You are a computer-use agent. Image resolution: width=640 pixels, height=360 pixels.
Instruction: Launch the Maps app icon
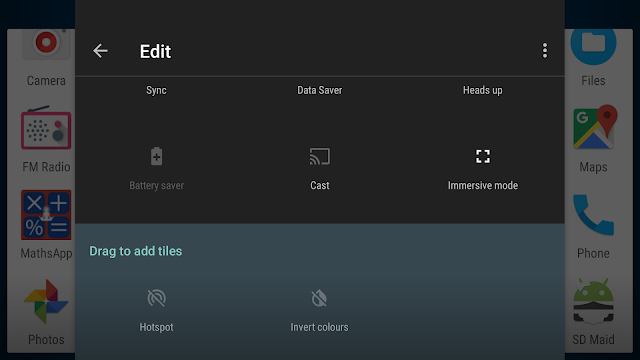pyautogui.click(x=596, y=127)
